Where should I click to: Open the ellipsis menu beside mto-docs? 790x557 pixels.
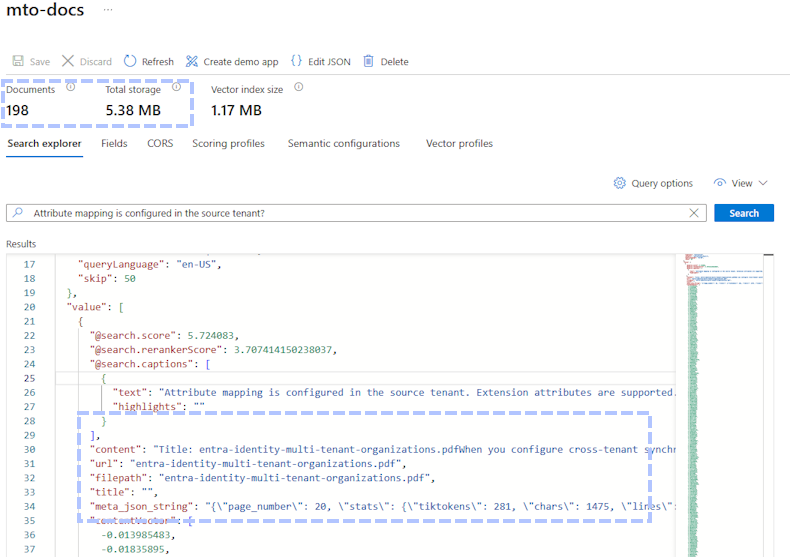[108, 10]
